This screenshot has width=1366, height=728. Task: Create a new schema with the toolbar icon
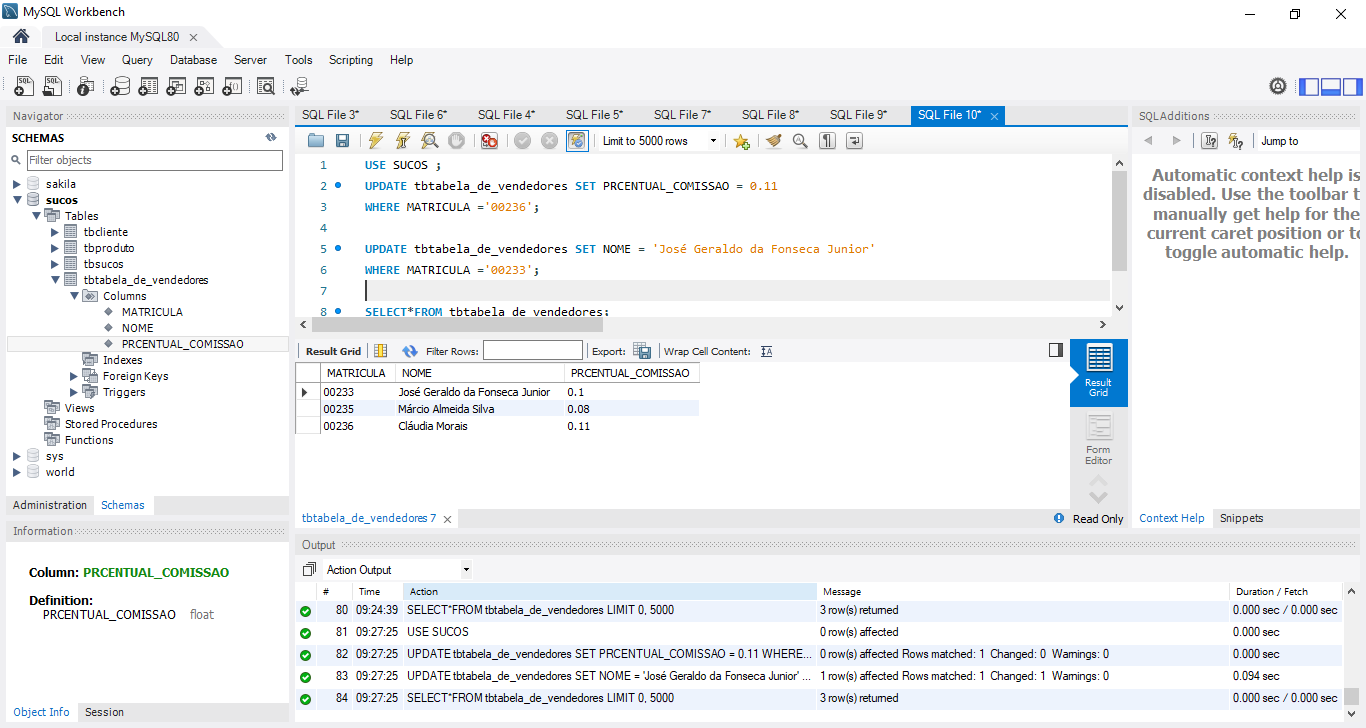pyautogui.click(x=120, y=87)
